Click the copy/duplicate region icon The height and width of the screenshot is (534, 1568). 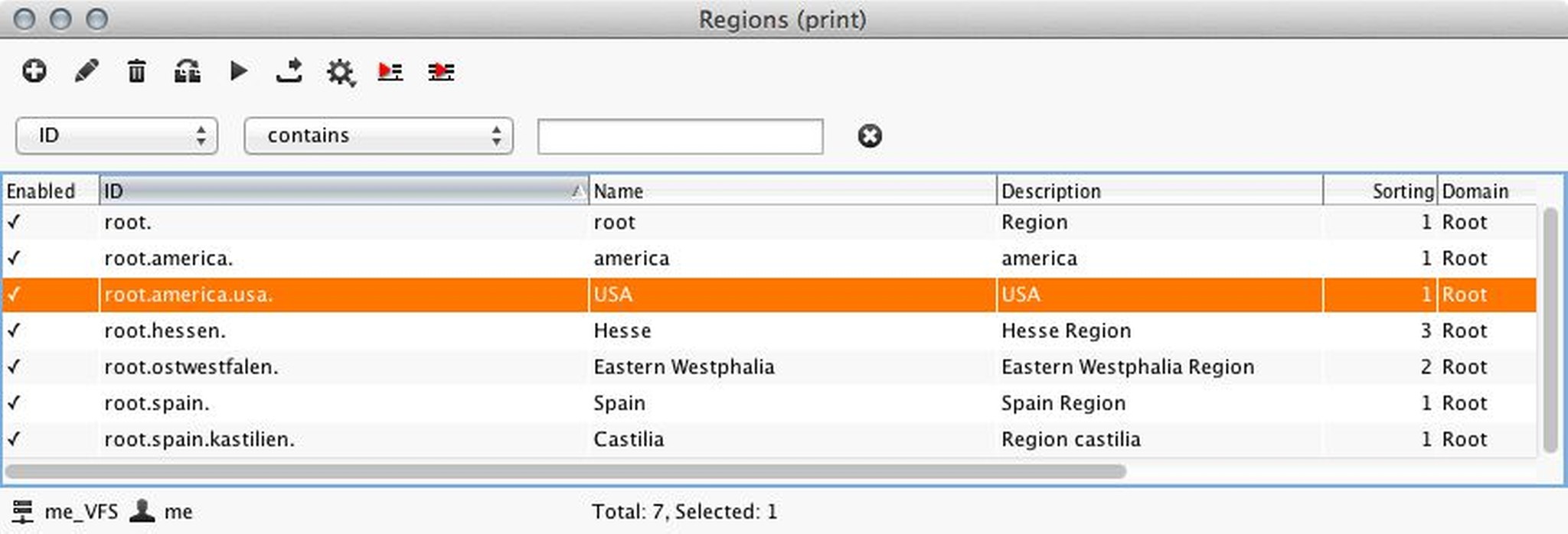(188, 71)
